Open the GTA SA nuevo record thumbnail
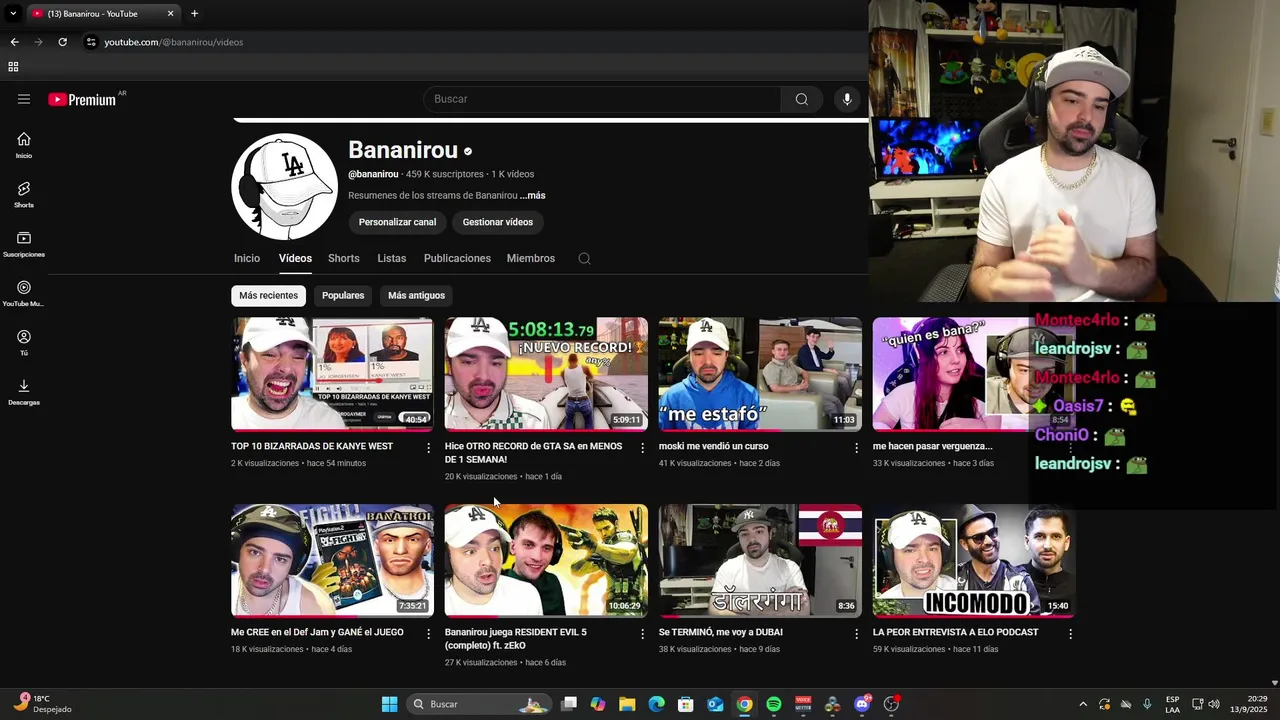 point(546,374)
